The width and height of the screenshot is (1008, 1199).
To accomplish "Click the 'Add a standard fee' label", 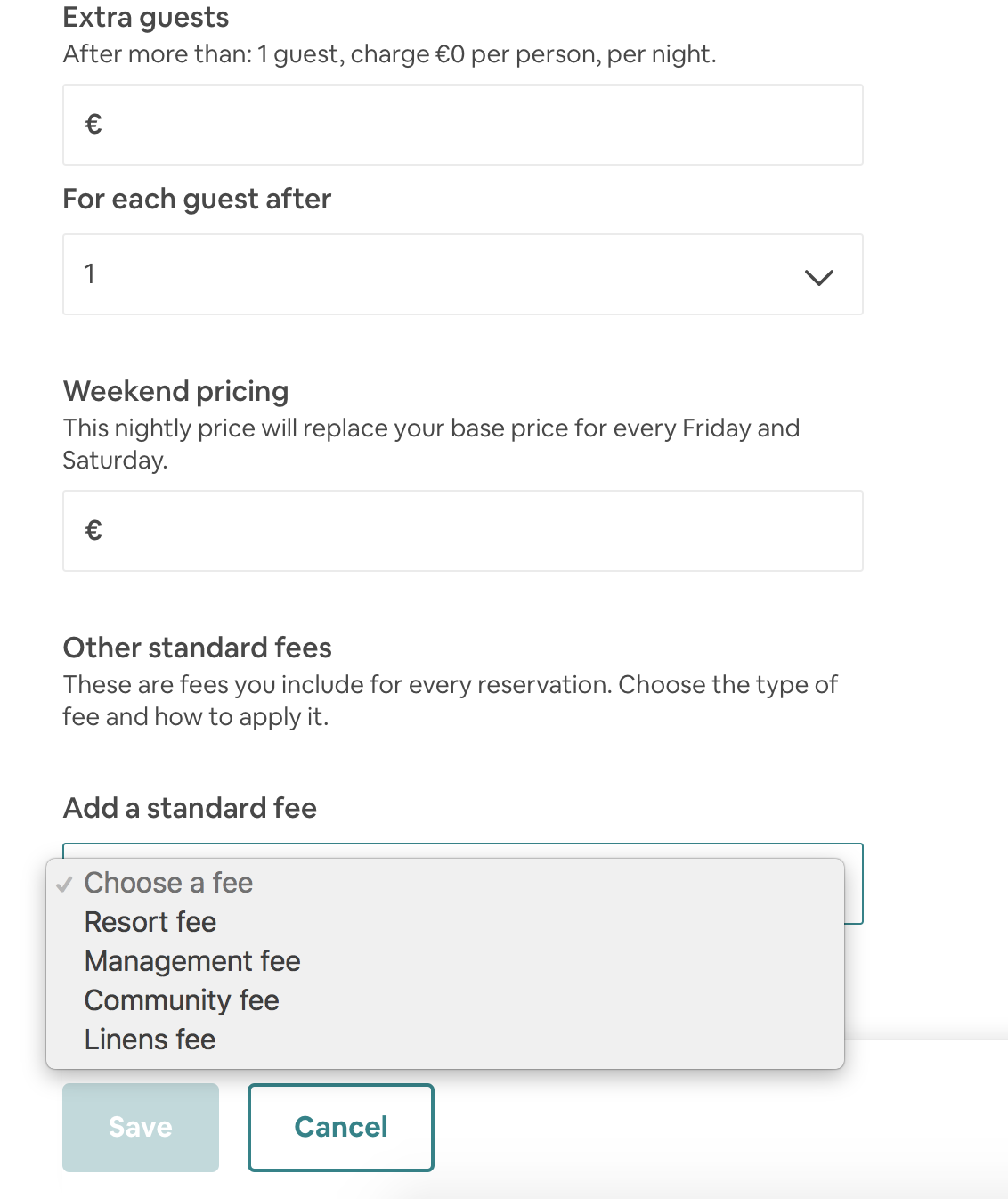I will (189, 808).
